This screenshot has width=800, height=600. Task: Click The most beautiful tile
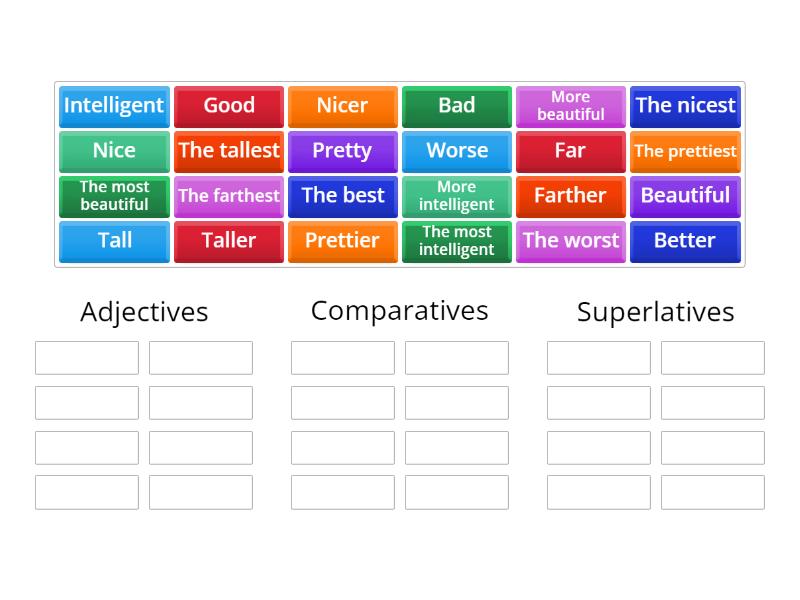(113, 196)
